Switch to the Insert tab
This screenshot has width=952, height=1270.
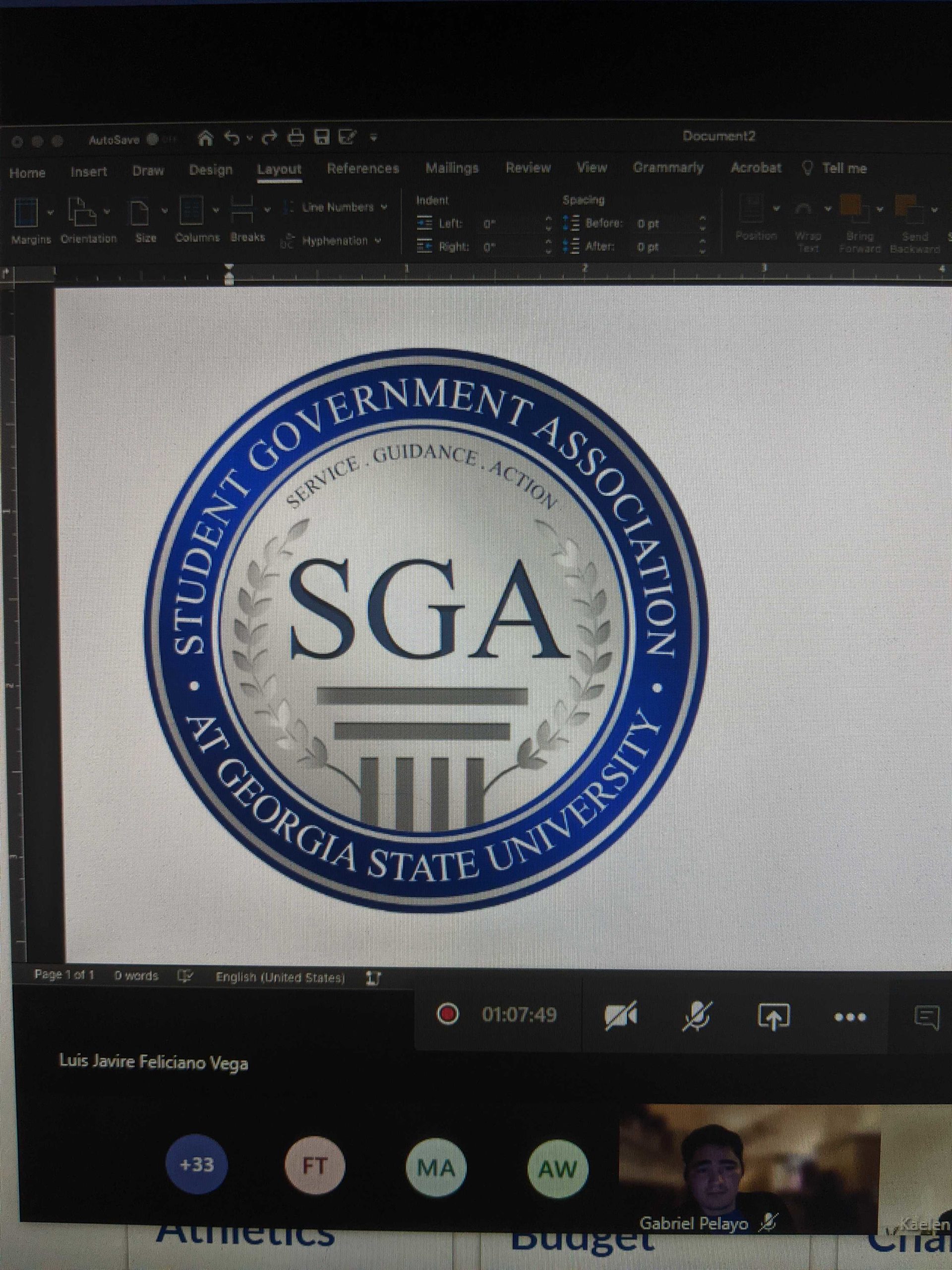[88, 172]
